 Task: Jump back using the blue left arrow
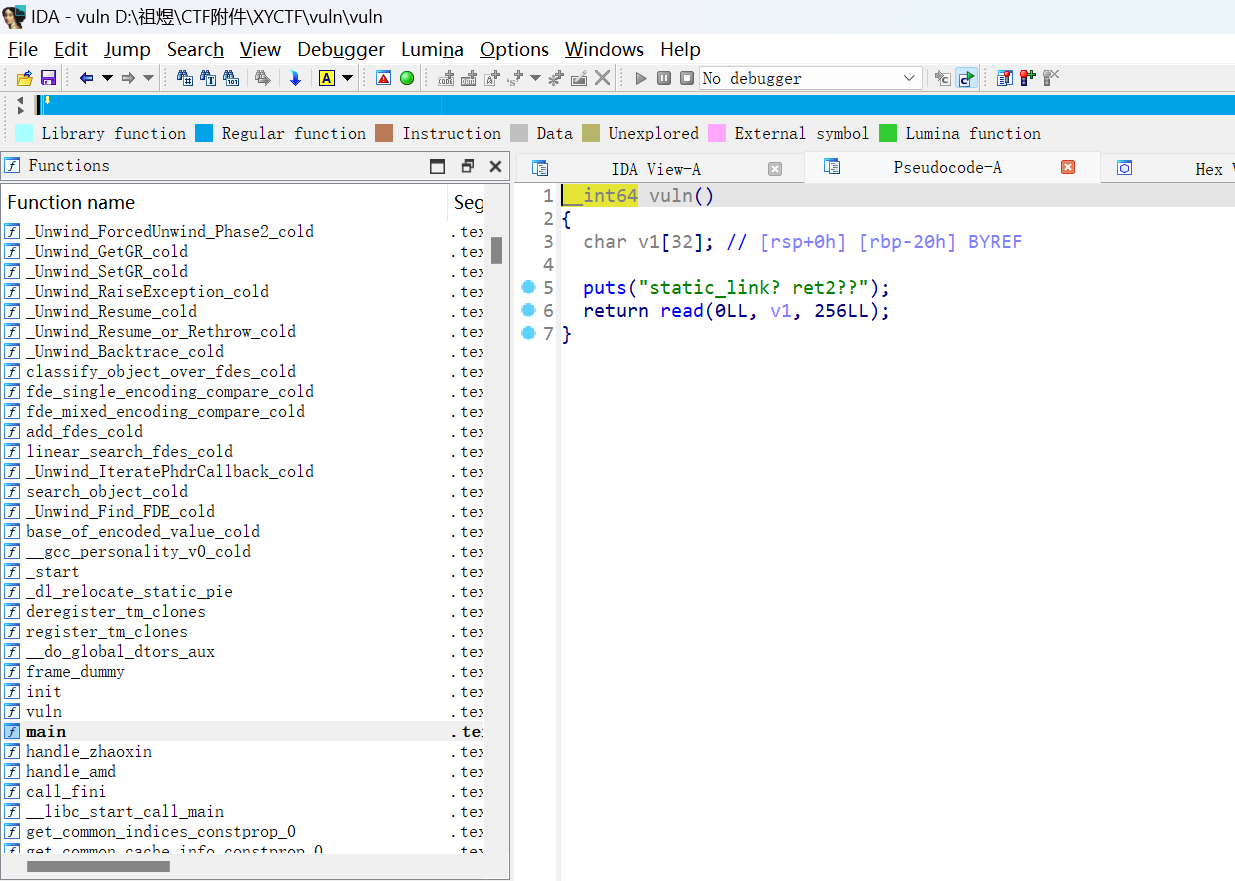click(86, 78)
